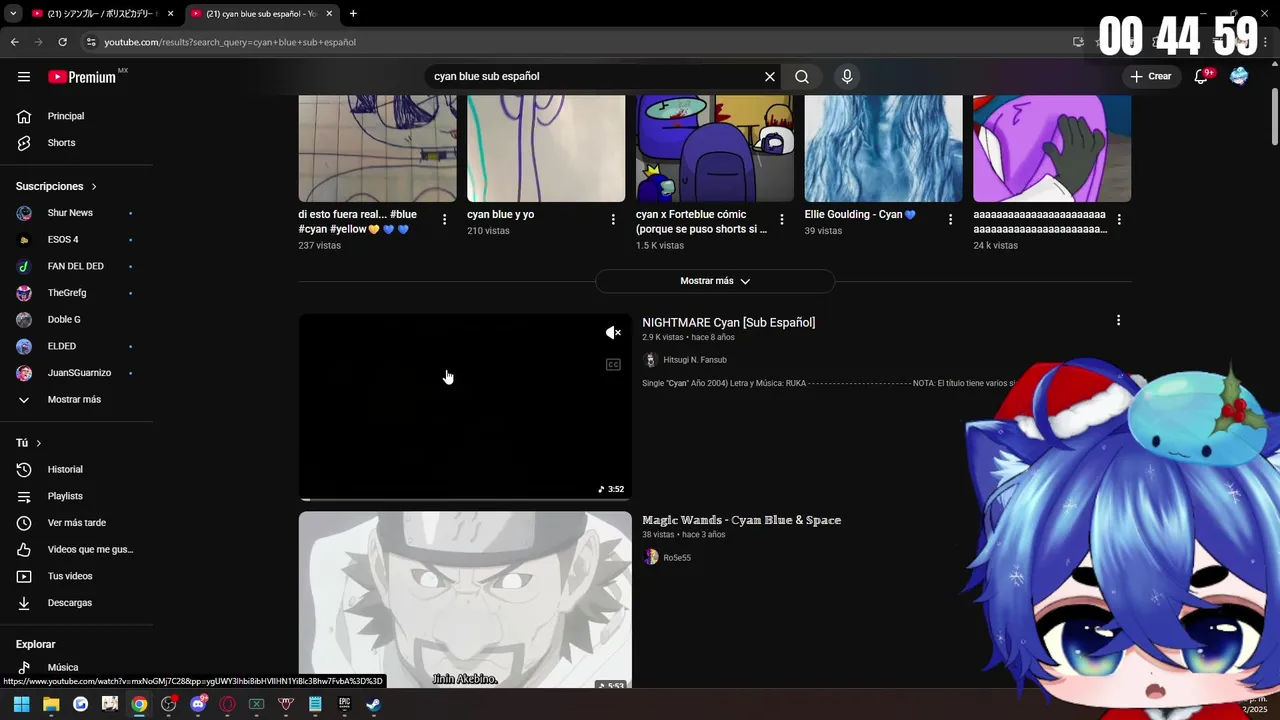Expand the Tú section arrow
Screen dimensions: 1280x720
click(x=39, y=443)
